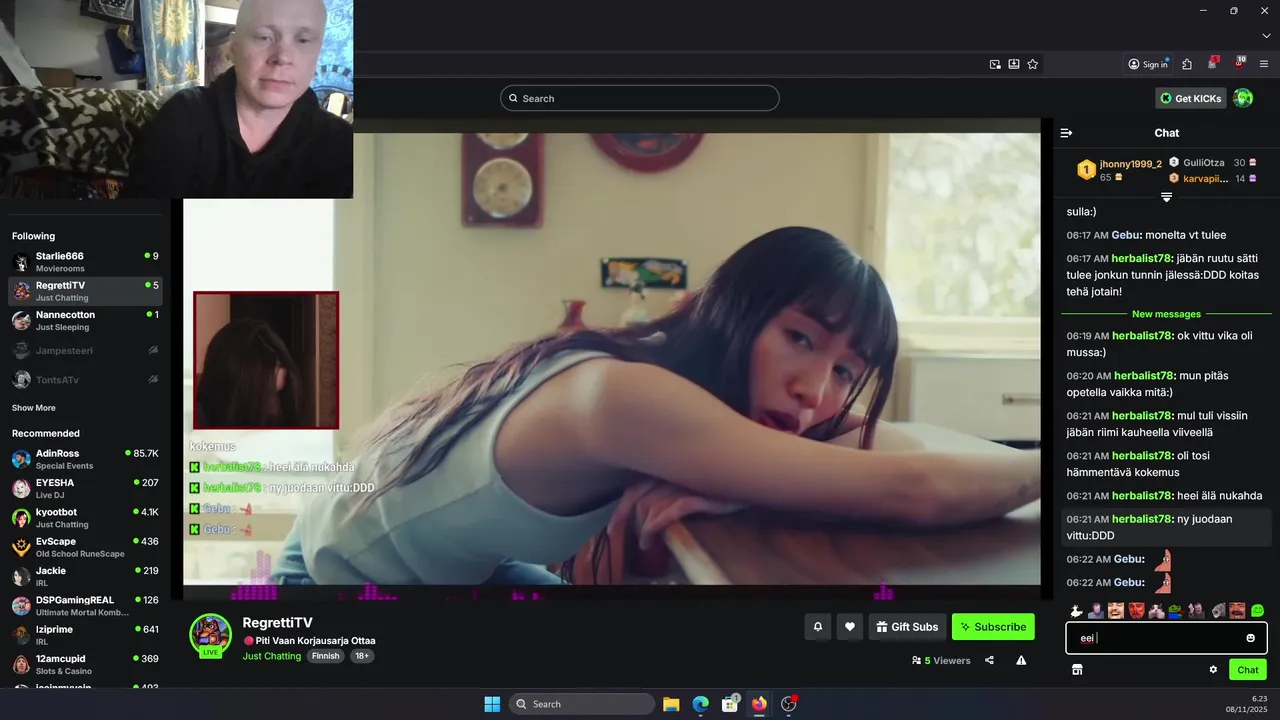Click GulliOtza in leaderboard
This screenshot has width=1280, height=720.
click(1203, 162)
